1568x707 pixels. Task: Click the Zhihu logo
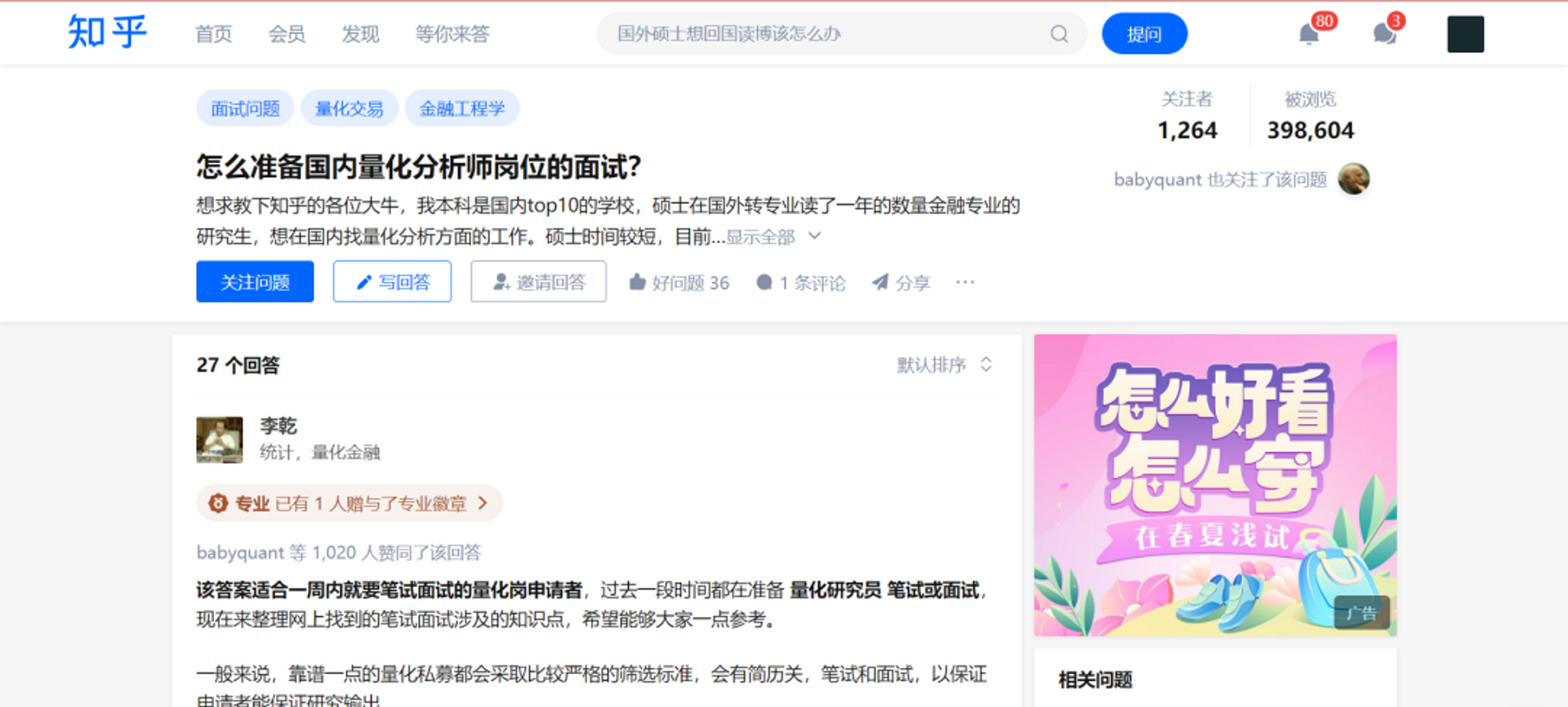[107, 33]
